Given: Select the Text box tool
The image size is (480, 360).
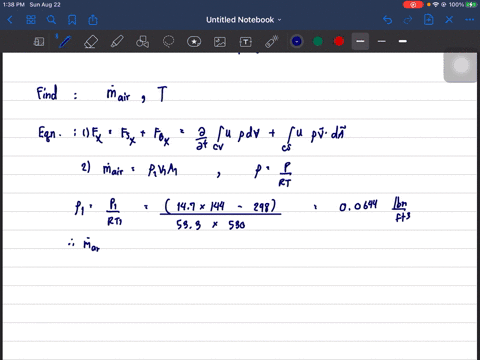Looking at the screenshot, I should pos(246,42).
